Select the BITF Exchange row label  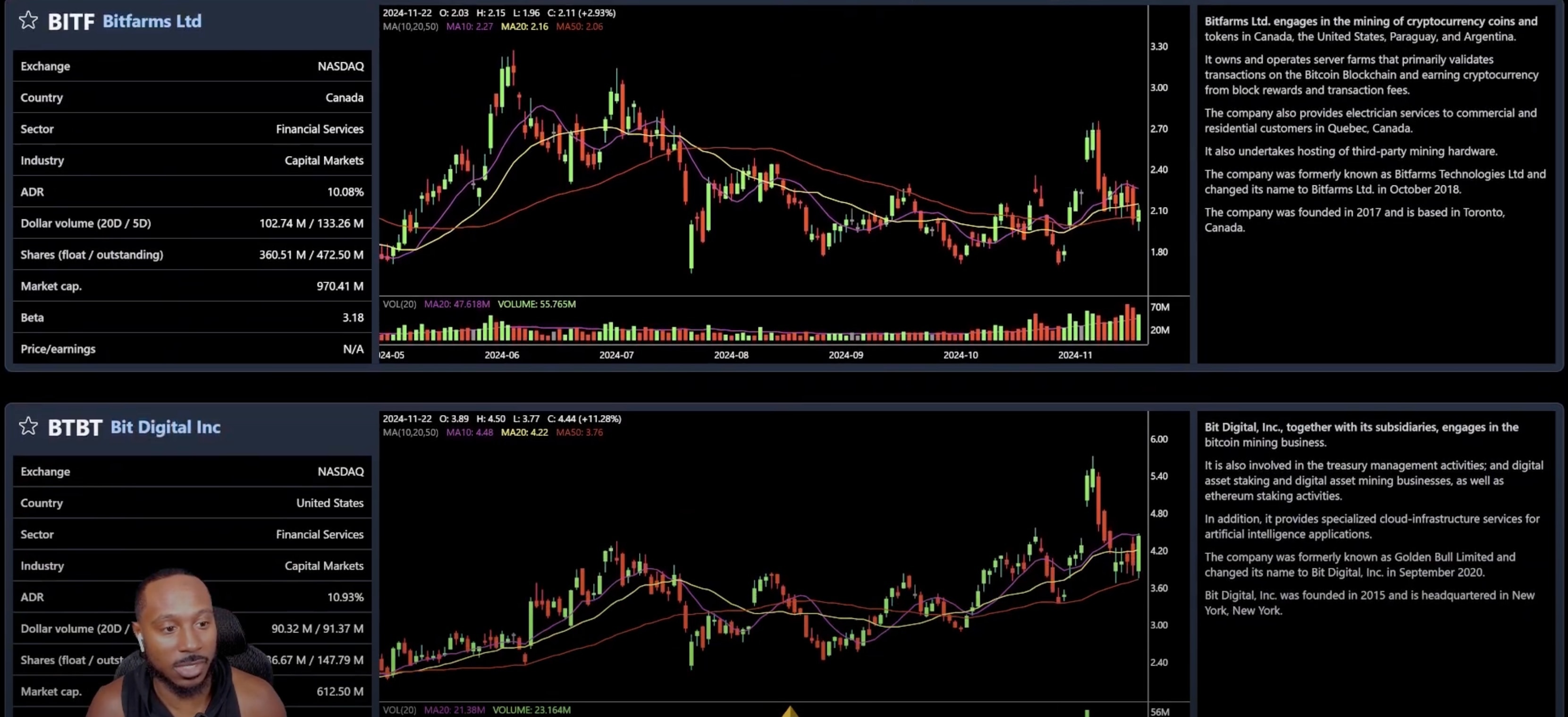[x=45, y=67]
